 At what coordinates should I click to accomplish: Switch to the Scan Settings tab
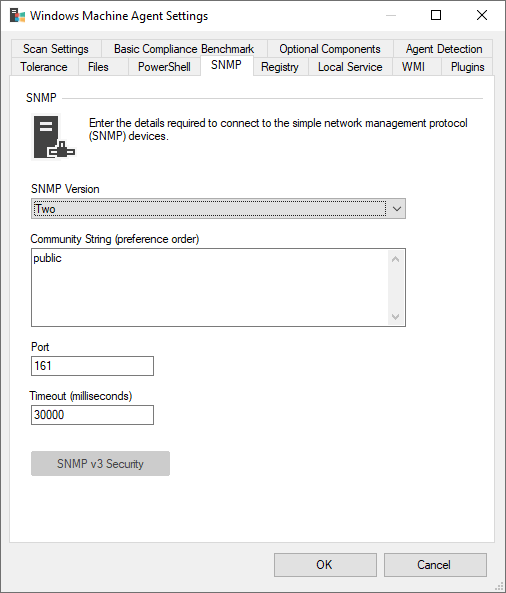point(56,49)
